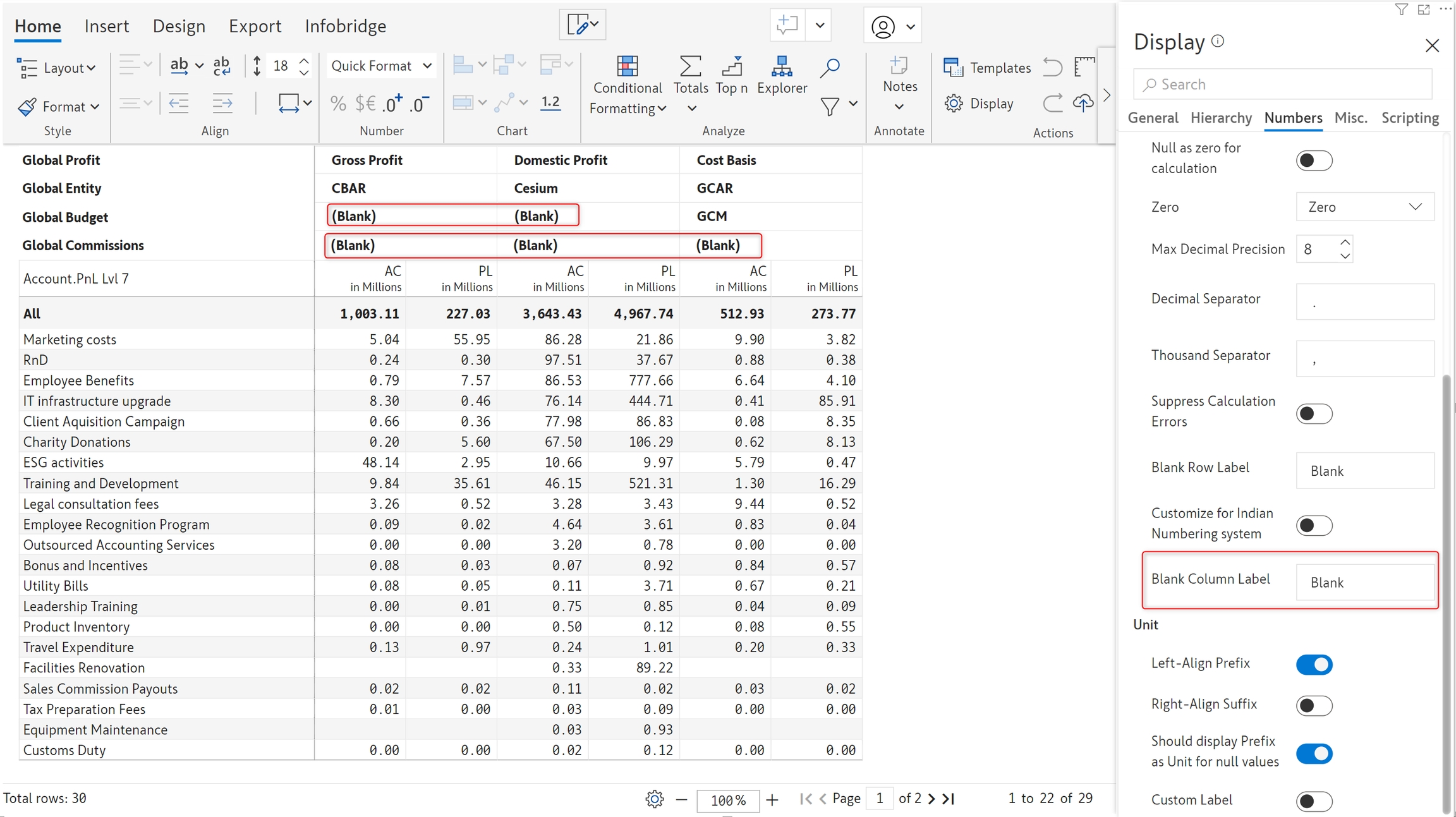Expand the Zero dropdown in the Display panel

click(x=1364, y=207)
